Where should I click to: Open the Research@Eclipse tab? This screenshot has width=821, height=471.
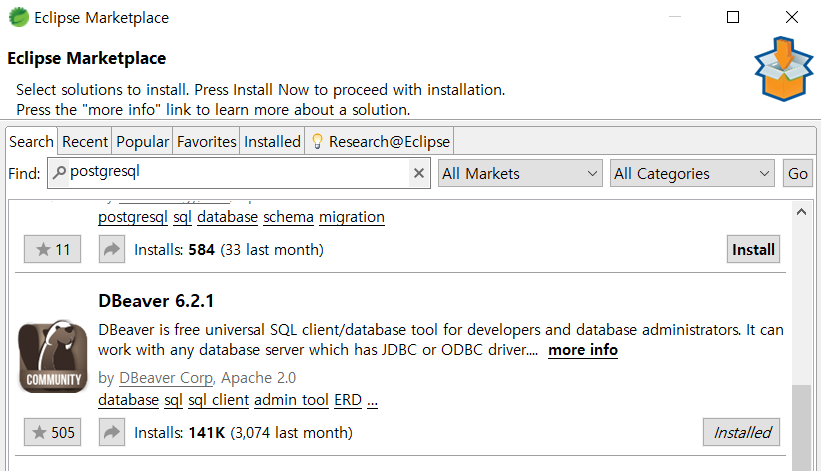tap(381, 141)
